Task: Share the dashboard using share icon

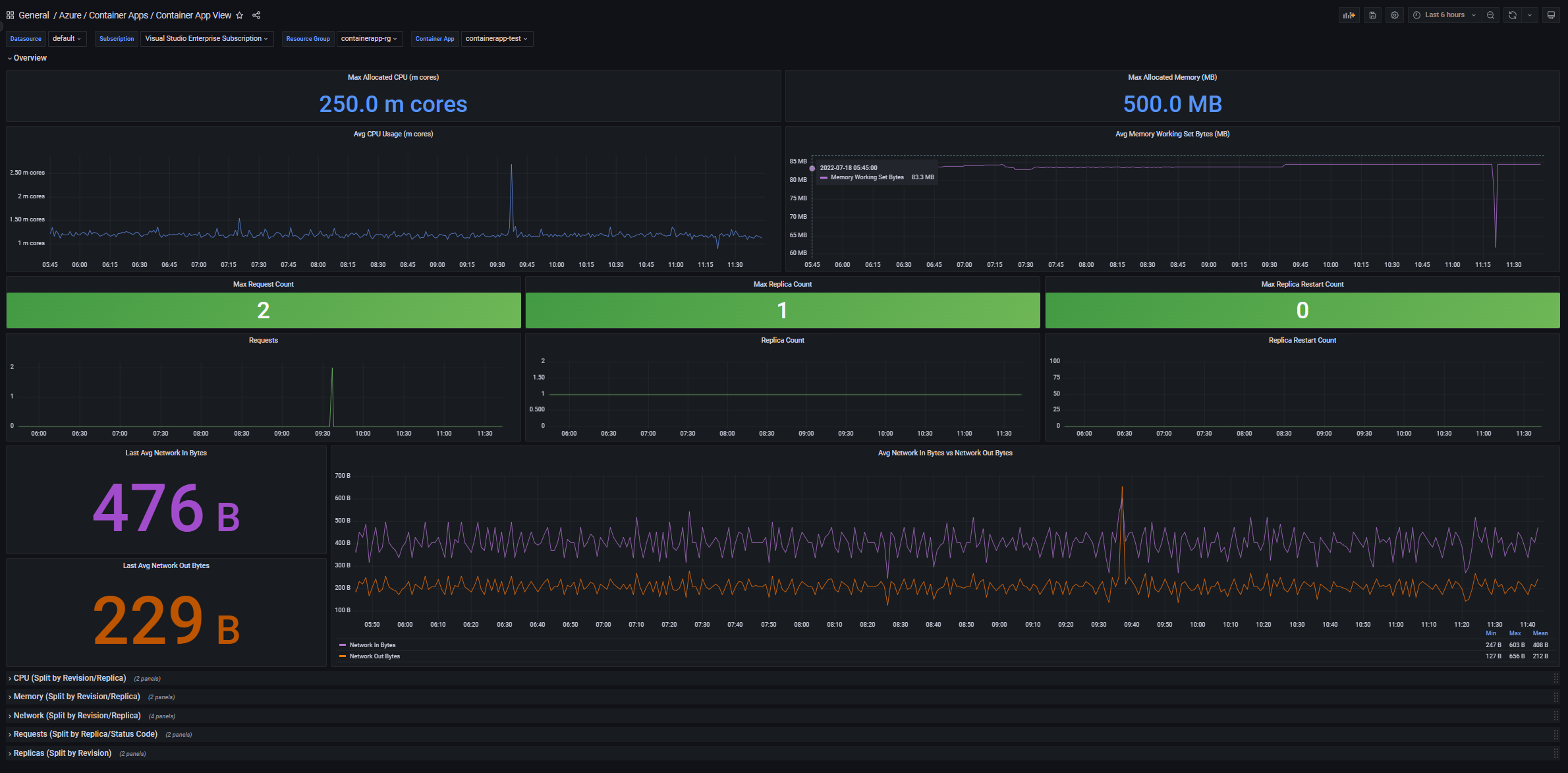Action: coord(256,15)
